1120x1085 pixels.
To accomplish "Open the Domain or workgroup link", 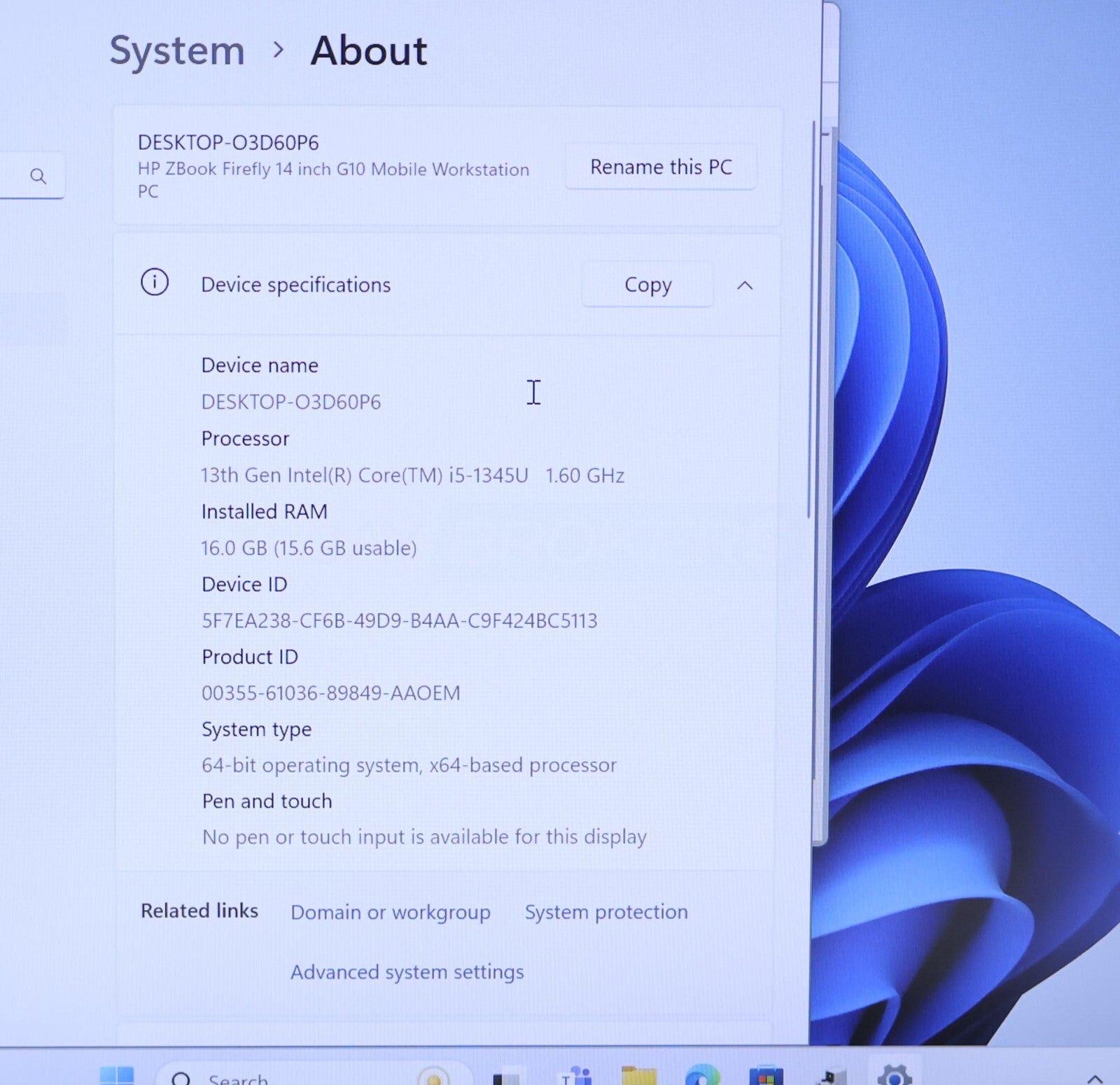I will [x=391, y=912].
